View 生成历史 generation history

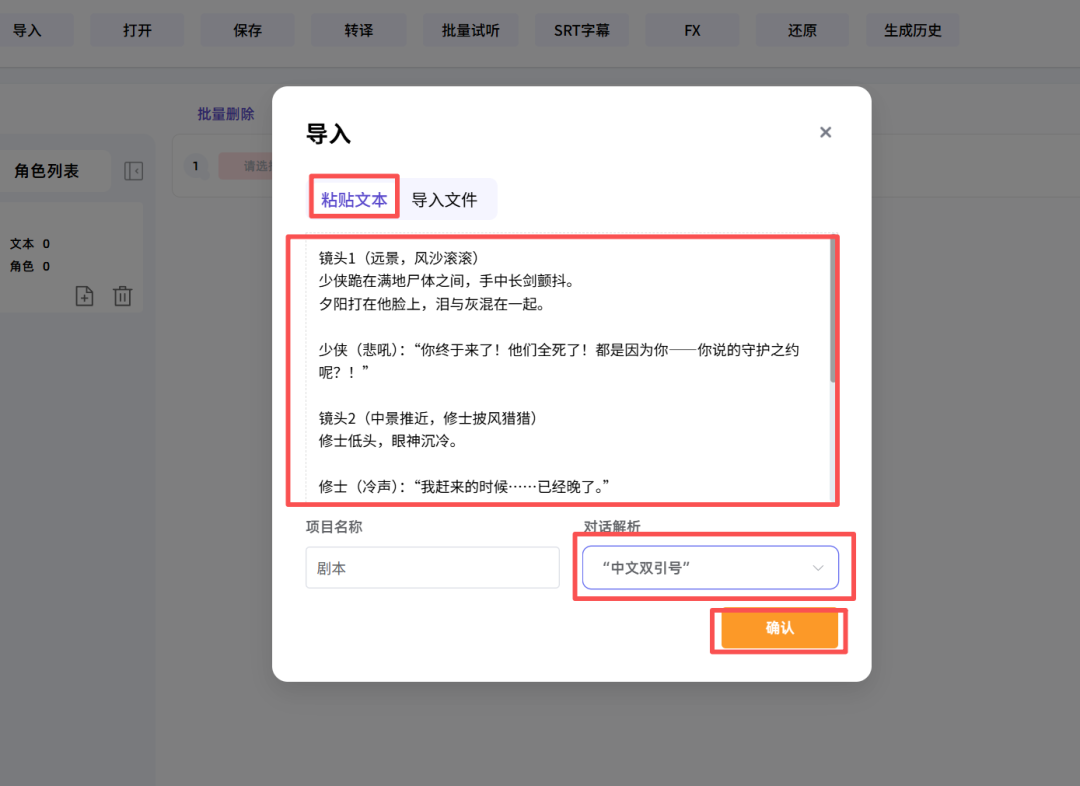tap(912, 30)
